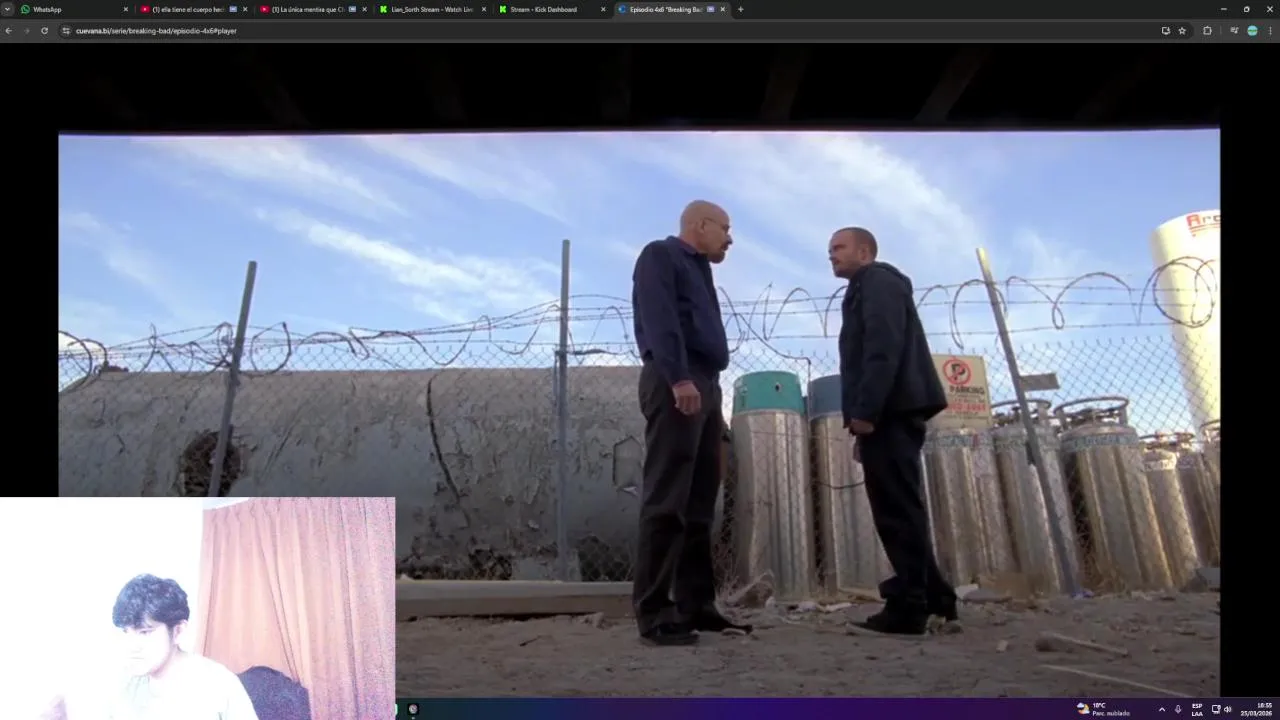Image resolution: width=1280 pixels, height=720 pixels.
Task: Click the media indicator on Episodio 4x6 tab
Action: (710, 9)
